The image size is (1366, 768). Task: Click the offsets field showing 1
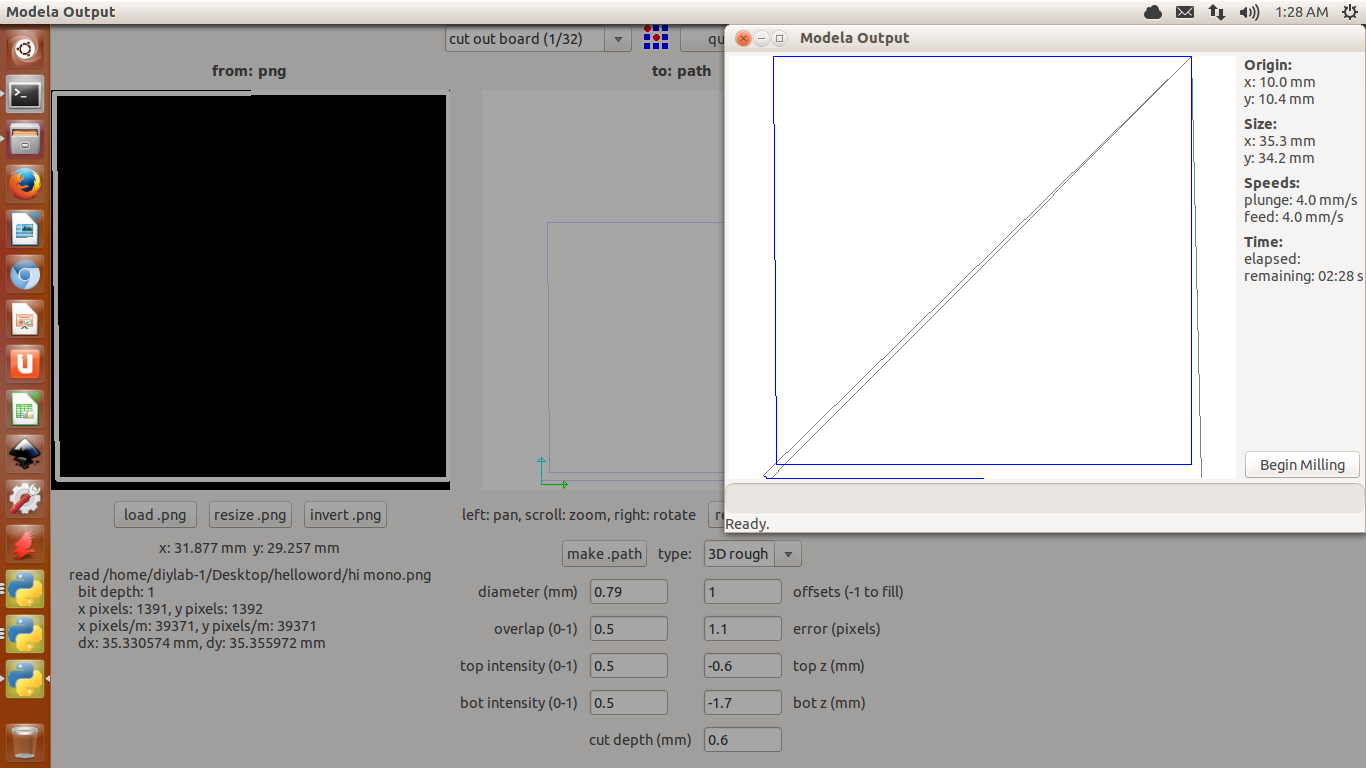coord(743,591)
